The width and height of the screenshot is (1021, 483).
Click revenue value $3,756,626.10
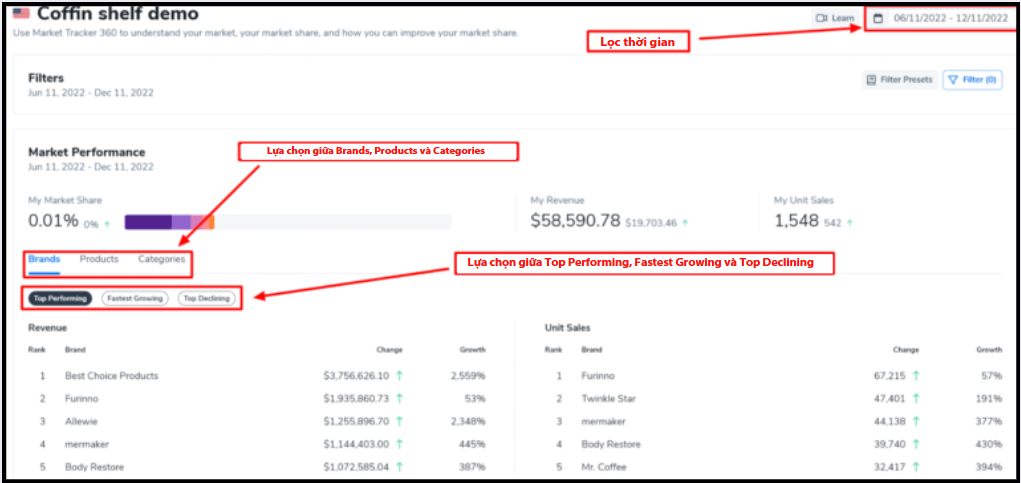pyautogui.click(x=356, y=376)
